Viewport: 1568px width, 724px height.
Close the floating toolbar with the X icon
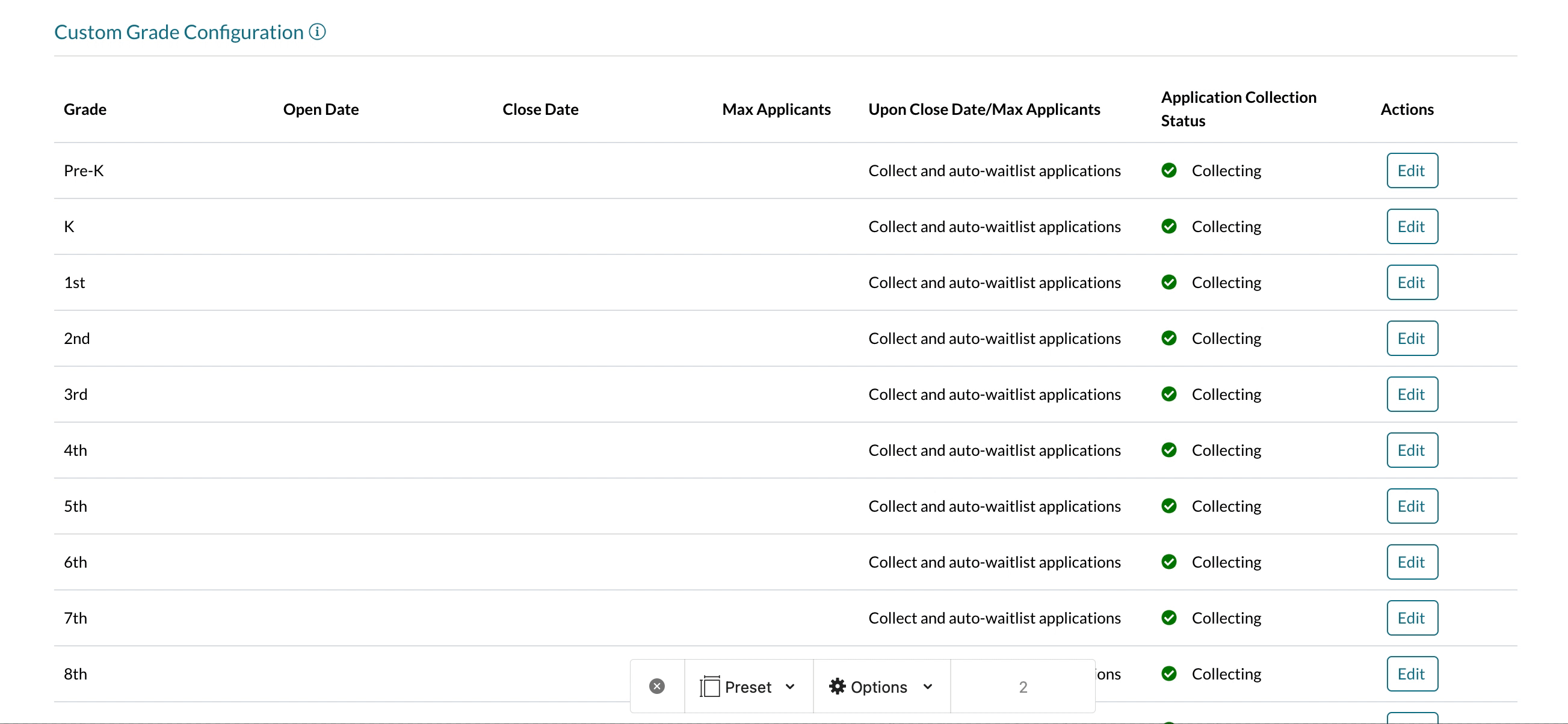[x=657, y=686]
